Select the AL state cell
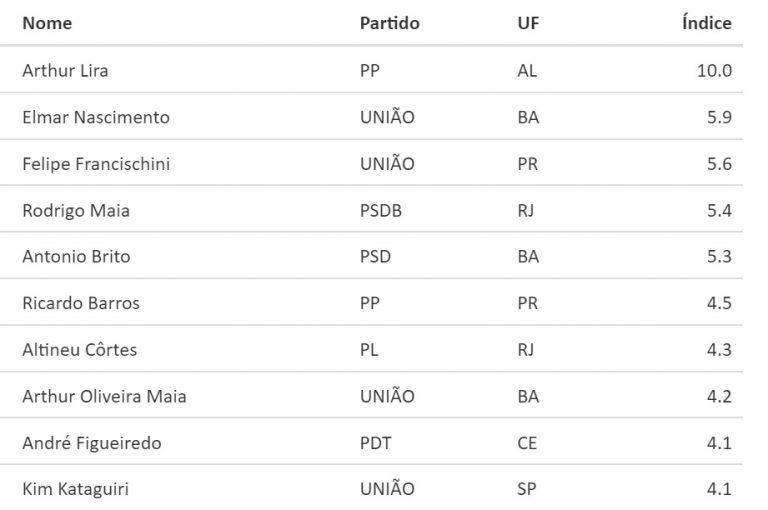Viewport: 768px width, 510px height. pyautogui.click(x=528, y=71)
